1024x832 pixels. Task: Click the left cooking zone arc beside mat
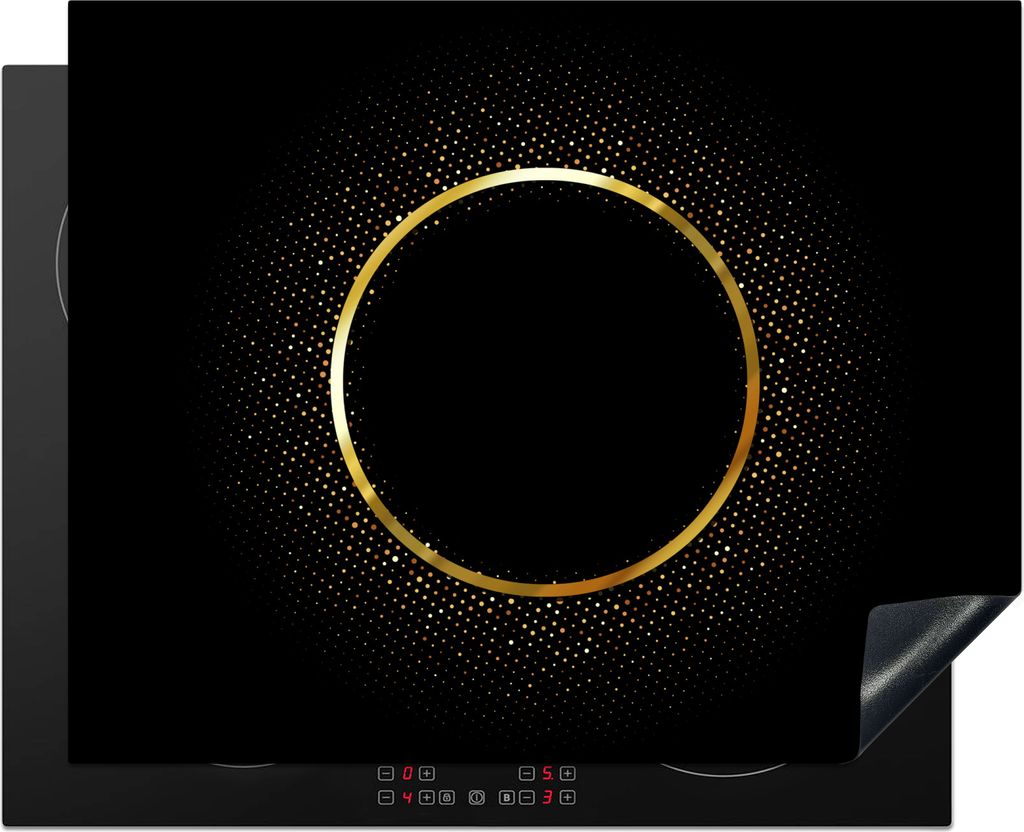tap(61, 260)
